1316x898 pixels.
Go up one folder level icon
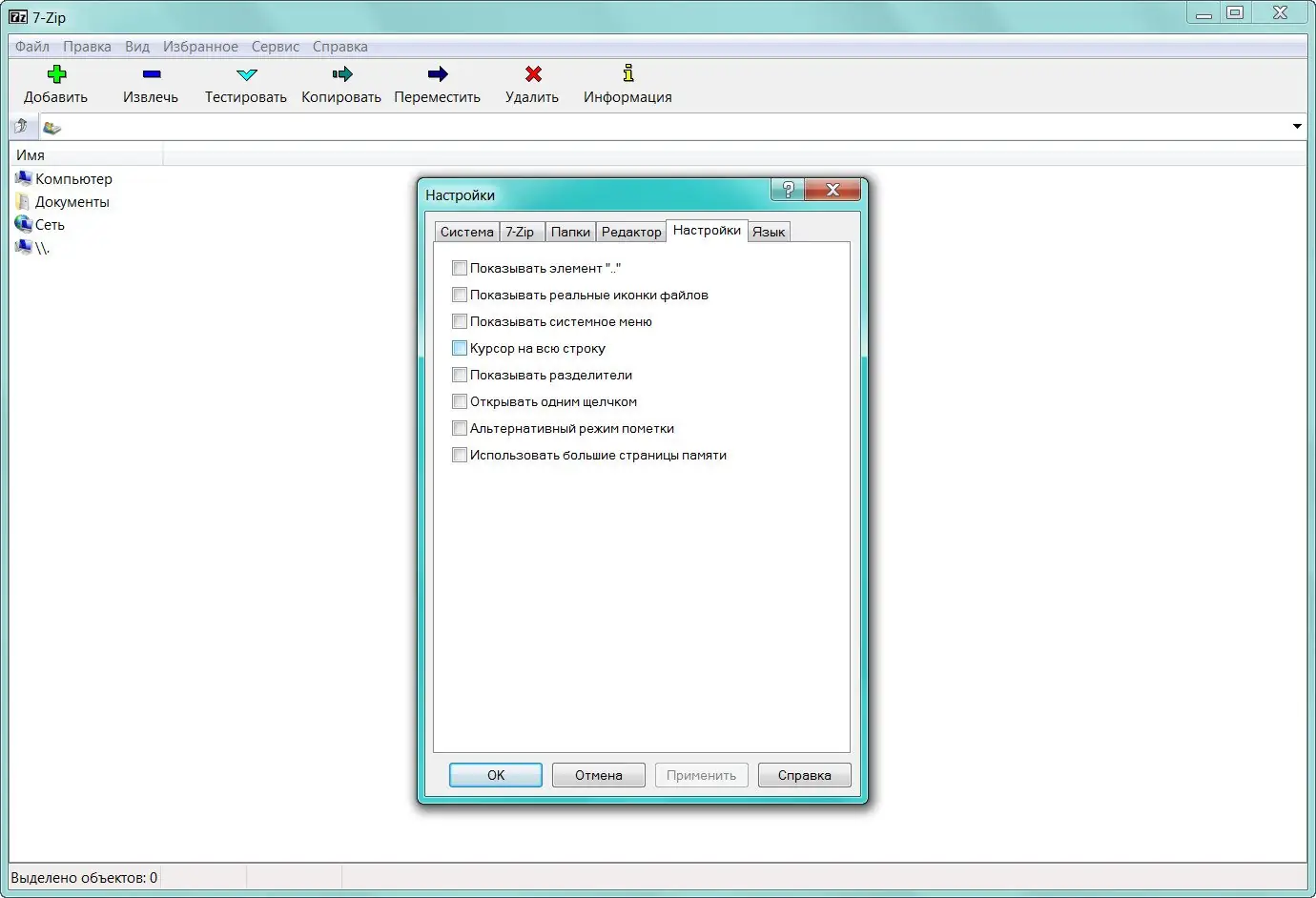click(x=21, y=126)
